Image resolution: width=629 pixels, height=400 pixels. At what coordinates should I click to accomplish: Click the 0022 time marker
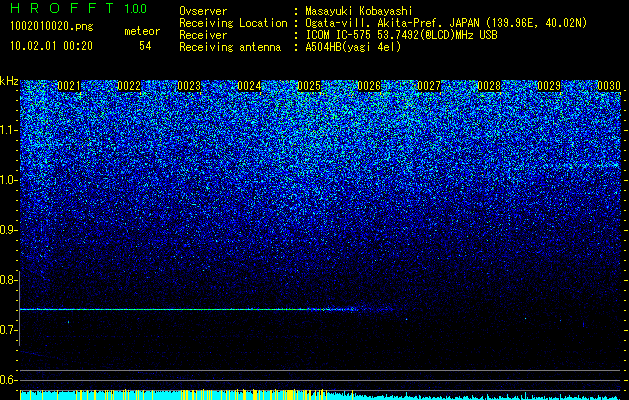pos(129,86)
